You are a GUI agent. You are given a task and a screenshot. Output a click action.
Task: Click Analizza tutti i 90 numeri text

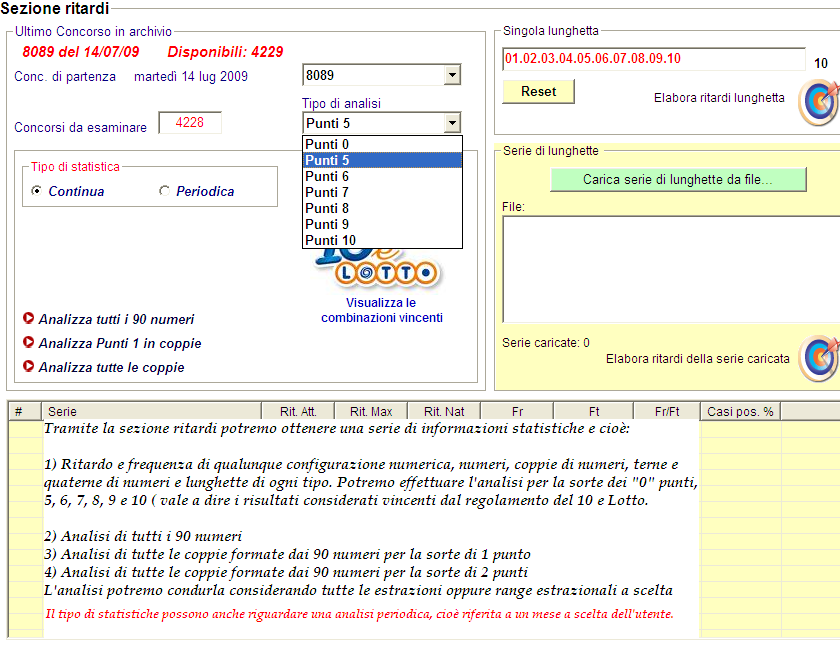[x=116, y=319]
